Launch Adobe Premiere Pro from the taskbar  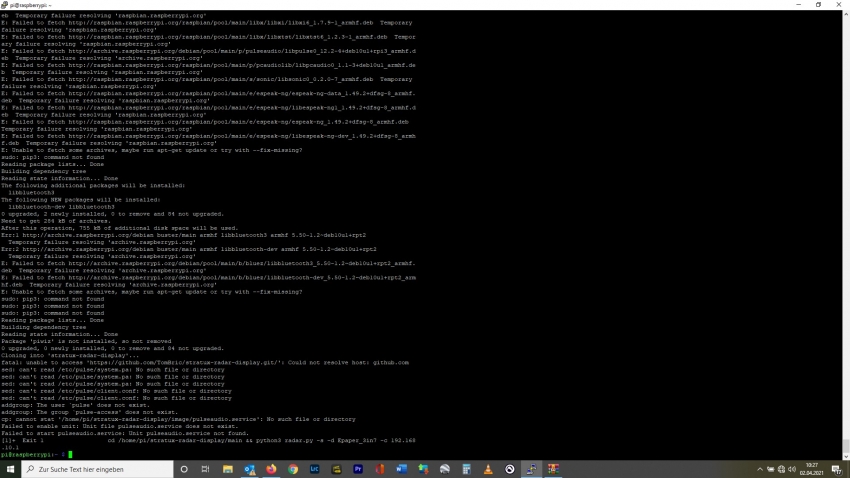click(x=358, y=469)
